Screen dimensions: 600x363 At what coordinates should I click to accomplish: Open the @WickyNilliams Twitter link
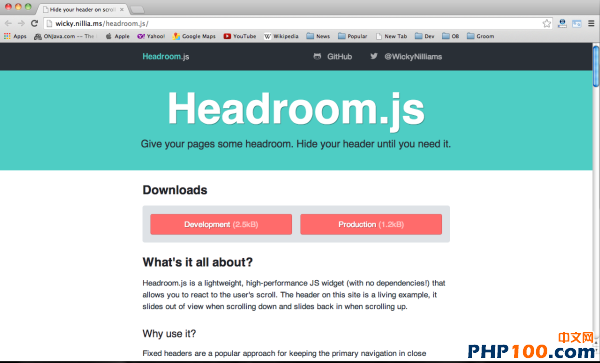pyautogui.click(x=406, y=57)
